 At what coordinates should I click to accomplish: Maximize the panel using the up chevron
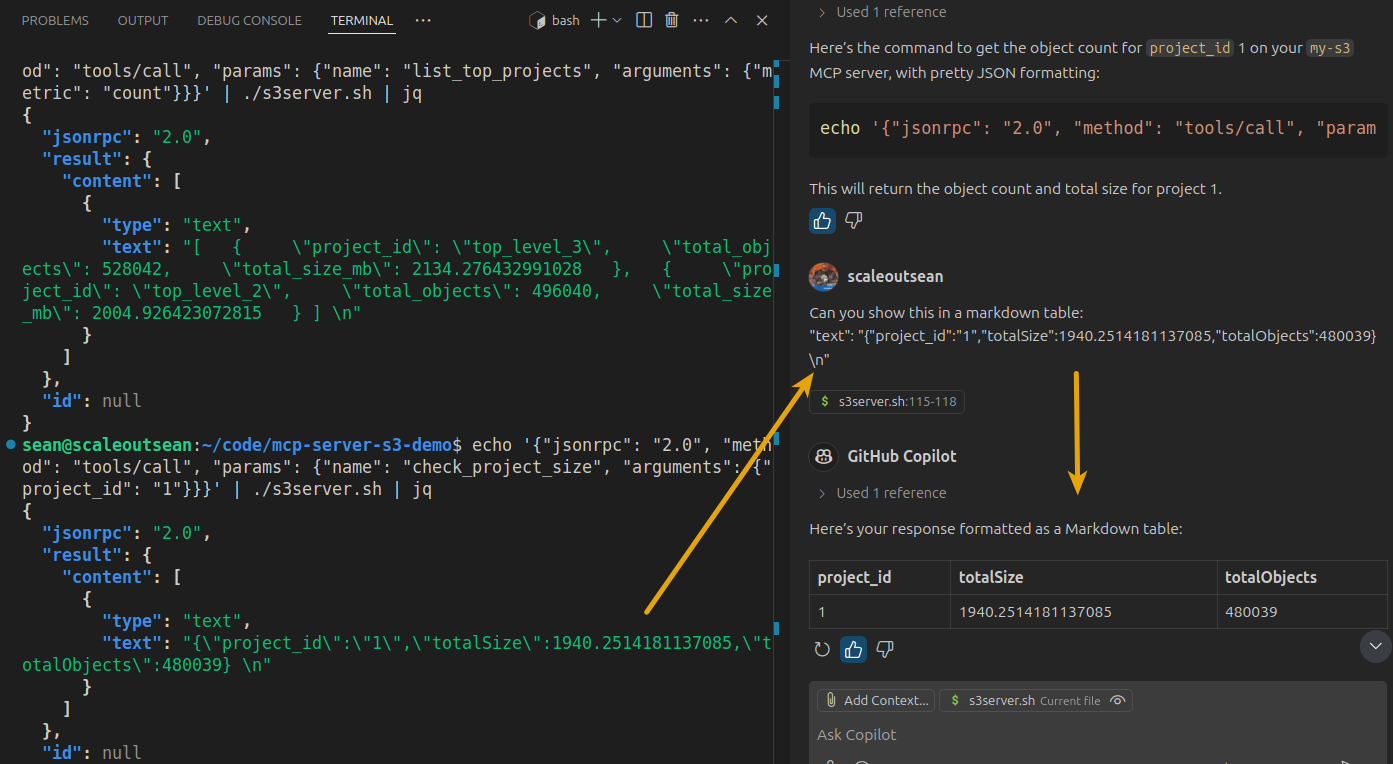pyautogui.click(x=731, y=20)
